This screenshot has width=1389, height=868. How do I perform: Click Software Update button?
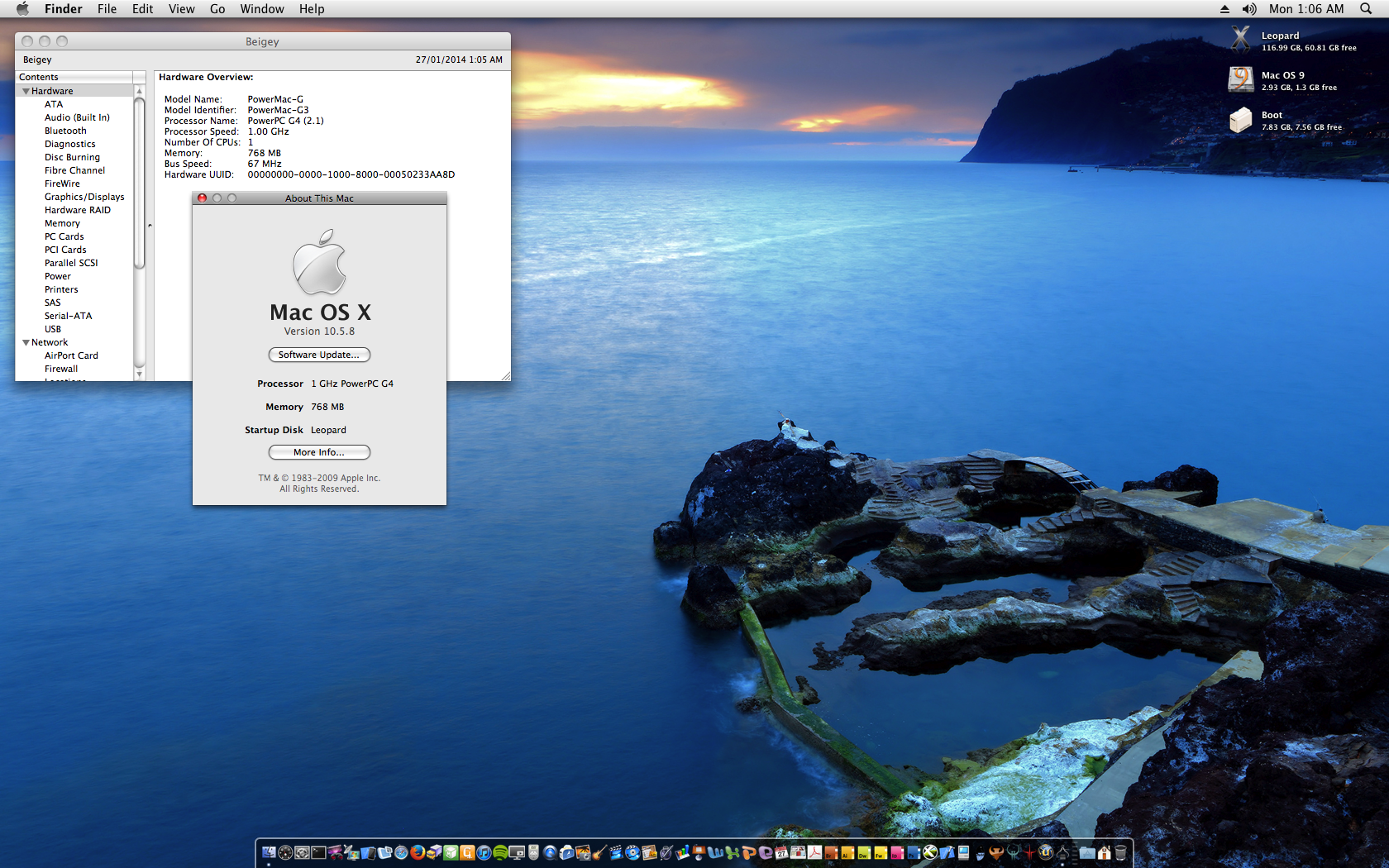[x=319, y=355]
